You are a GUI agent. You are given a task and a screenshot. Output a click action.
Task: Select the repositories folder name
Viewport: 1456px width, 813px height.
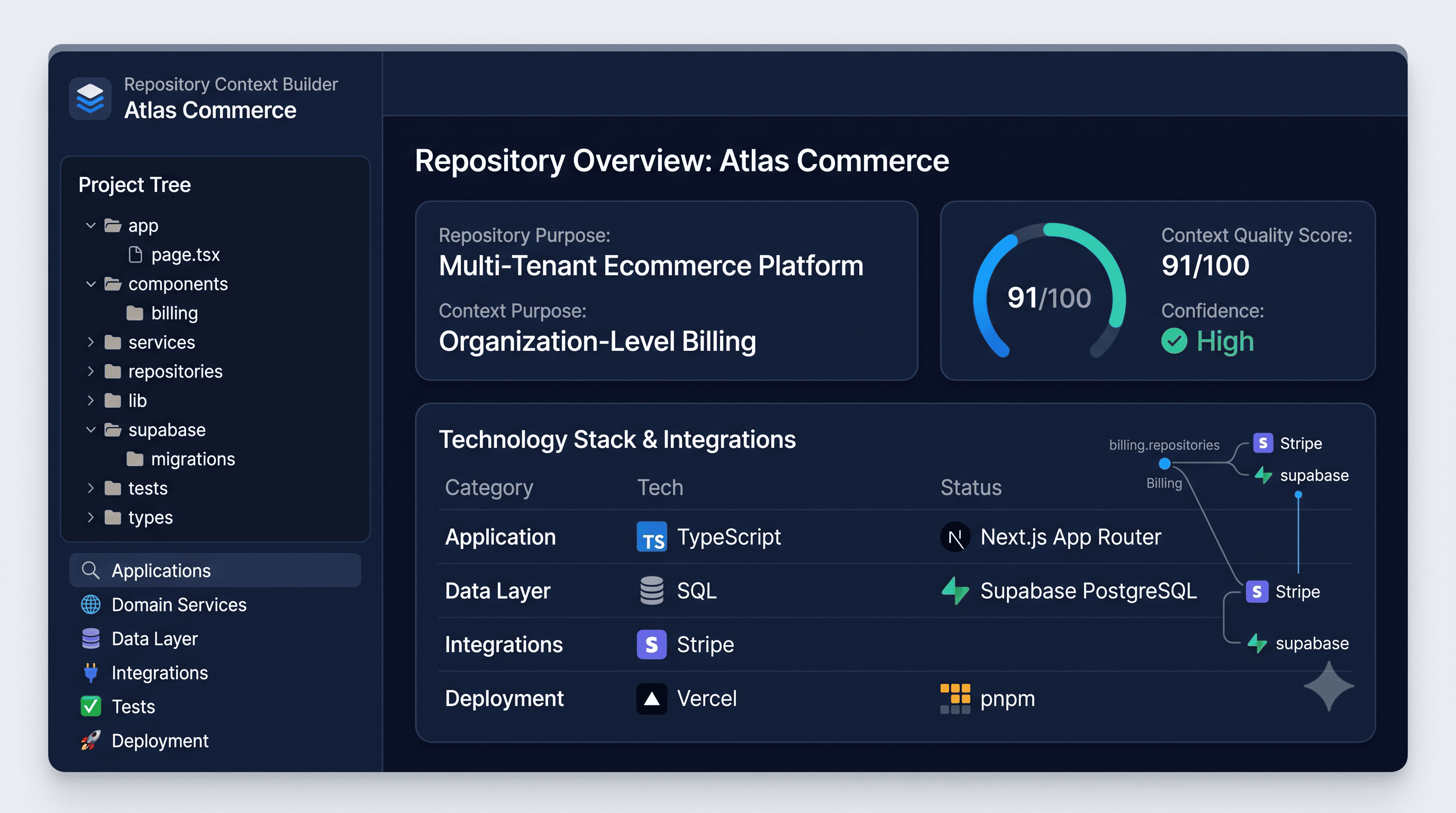click(x=175, y=372)
